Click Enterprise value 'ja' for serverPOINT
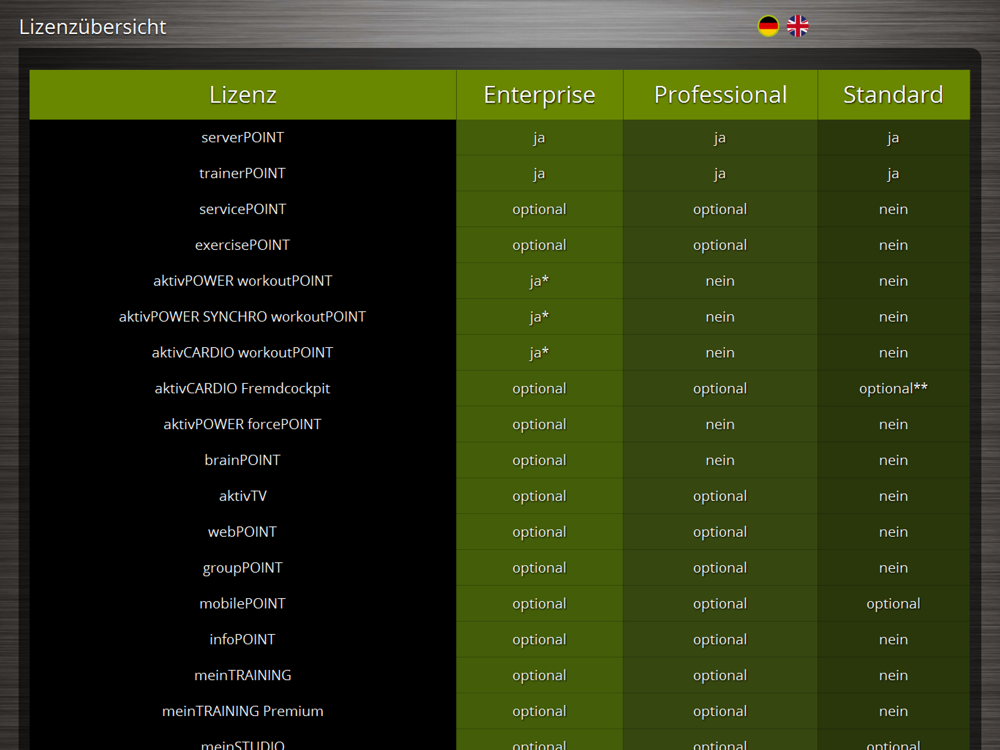The image size is (1000, 750). [x=539, y=138]
